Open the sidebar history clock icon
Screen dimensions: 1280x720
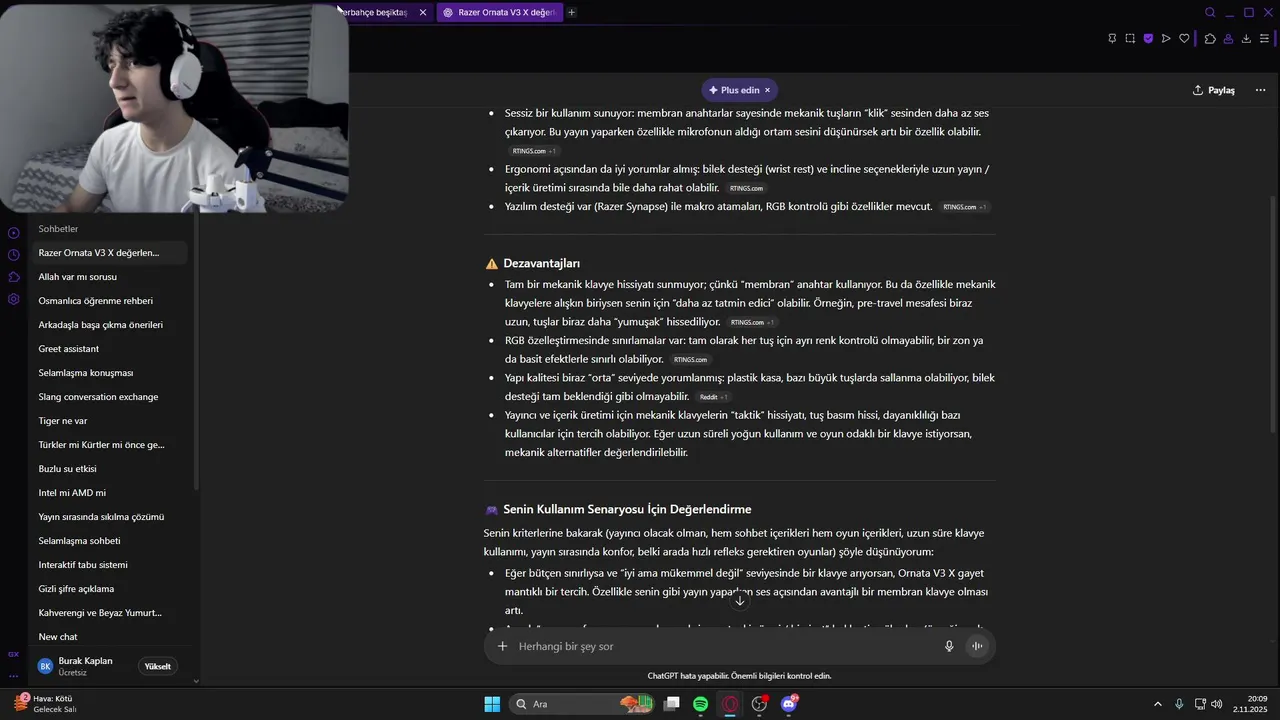[14, 255]
